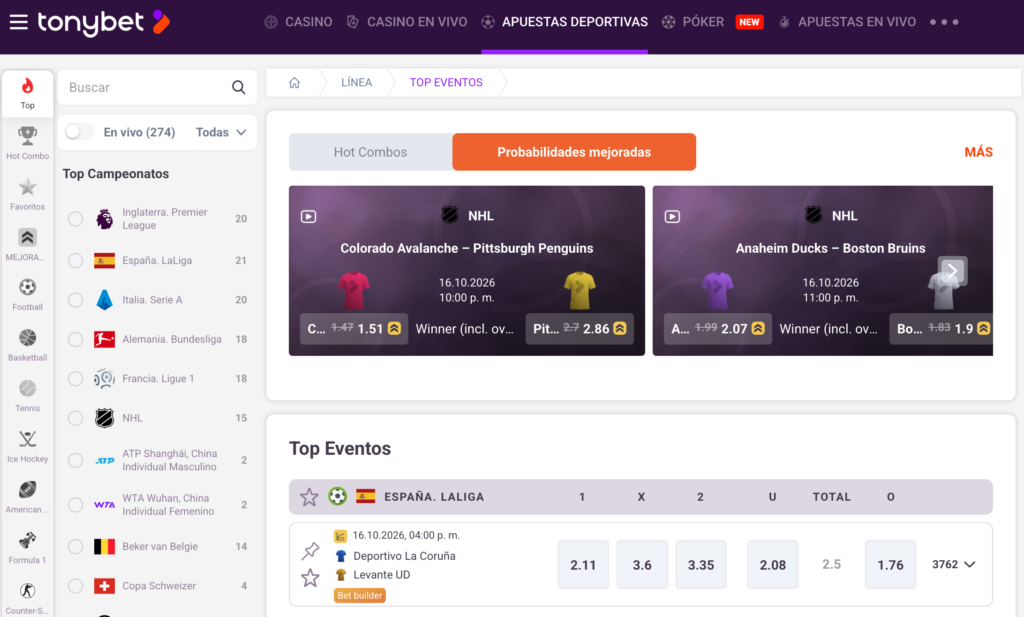Screen dimensions: 1024x617
Task: Select under 2.5 odds 2.08
Action: click(x=773, y=565)
